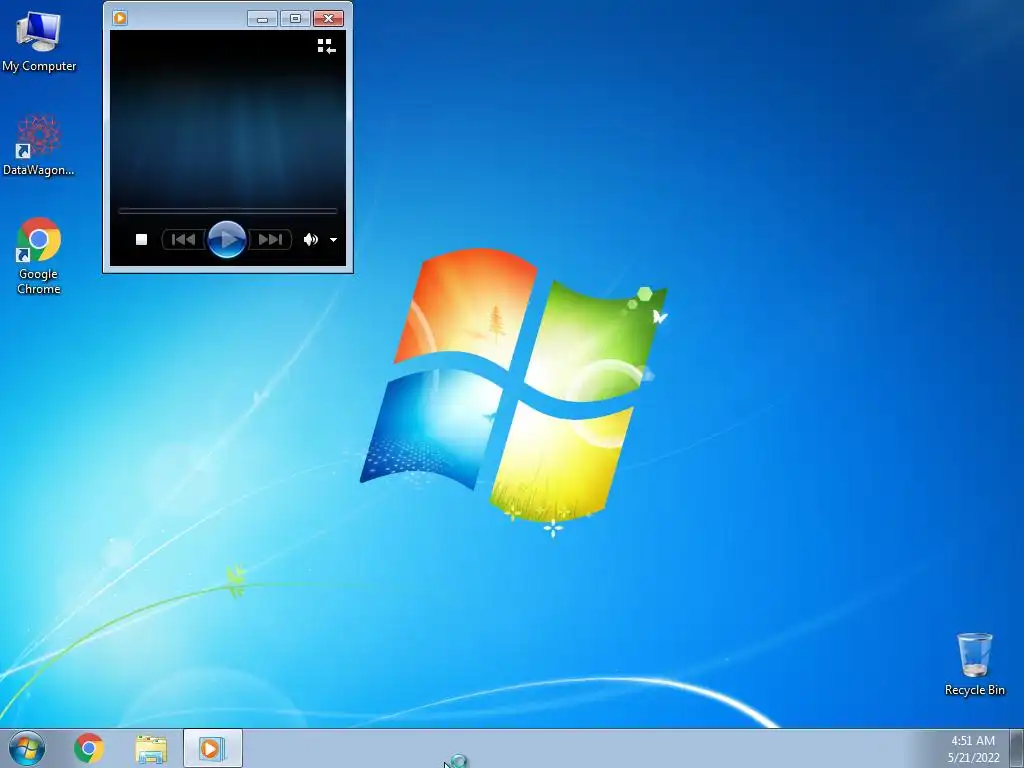Maximize the Windows Media Player window
Image resolution: width=1024 pixels, height=768 pixels.
pos(295,18)
